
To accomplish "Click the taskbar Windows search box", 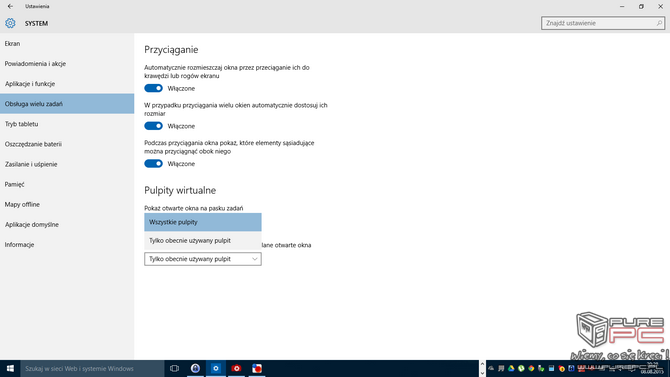I will point(92,368).
